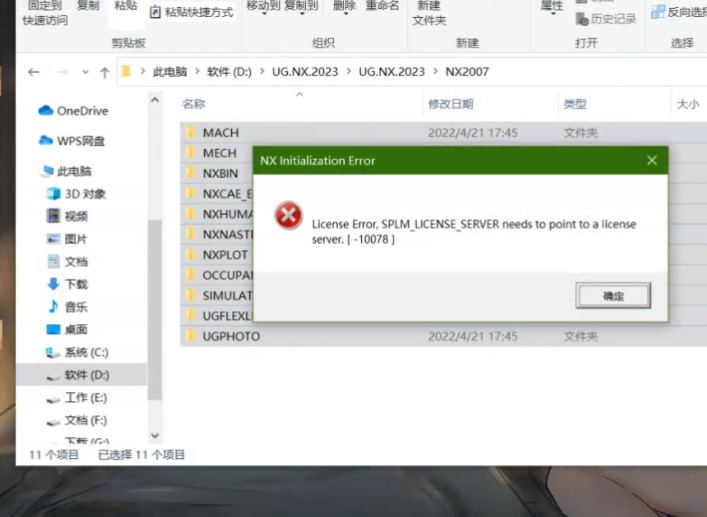707x517 pixels.
Task: Select first UG.NX.2023 breadcrumb segment
Action: 305,72
